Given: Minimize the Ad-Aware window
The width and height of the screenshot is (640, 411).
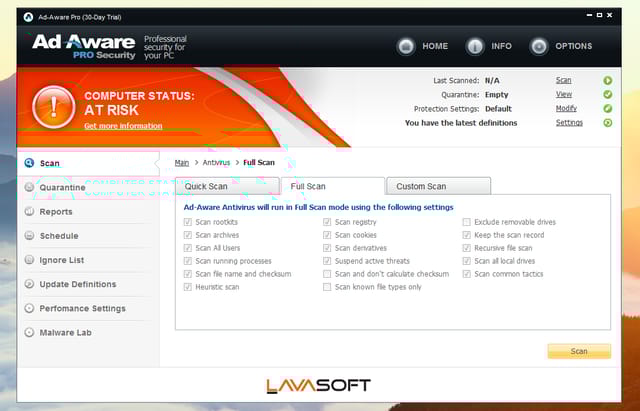Looking at the screenshot, I should pos(589,15).
